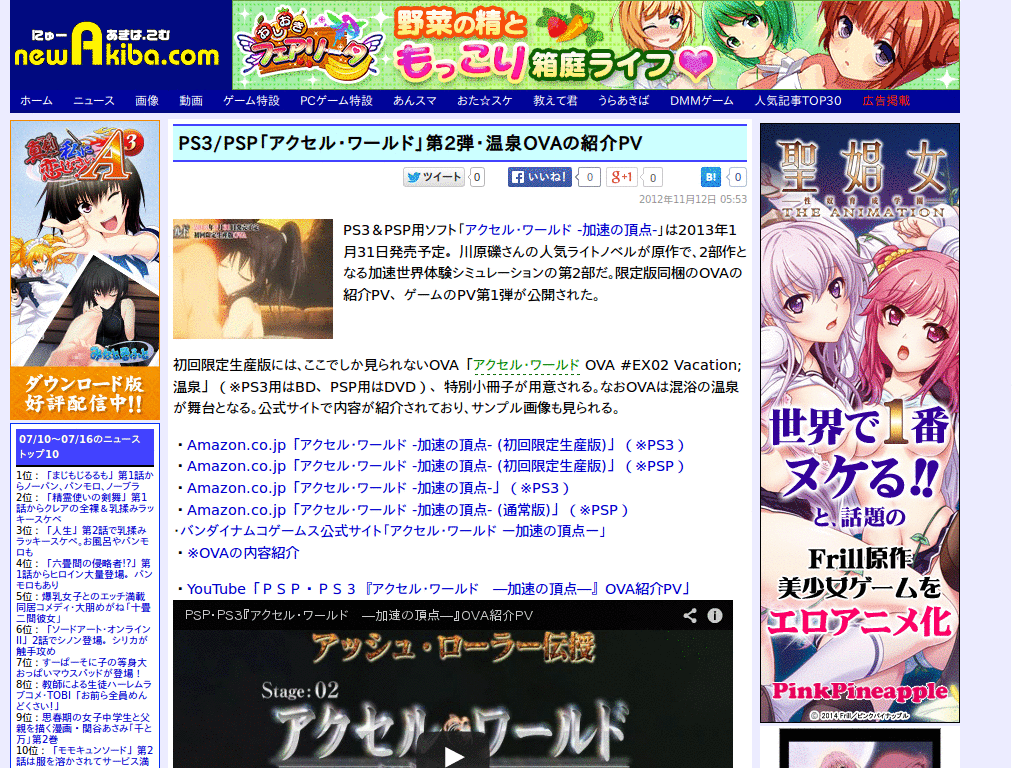This screenshot has height=768, width=1024.
Task: Click the red 広告掲載 menu link
Action: [886, 101]
